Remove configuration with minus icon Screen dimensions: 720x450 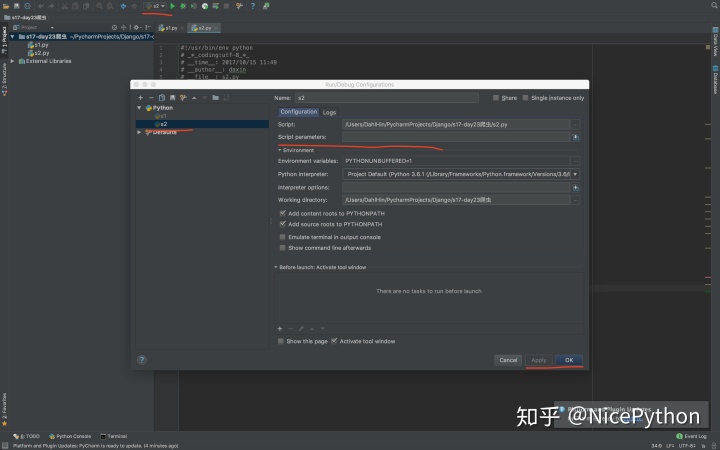tap(151, 97)
